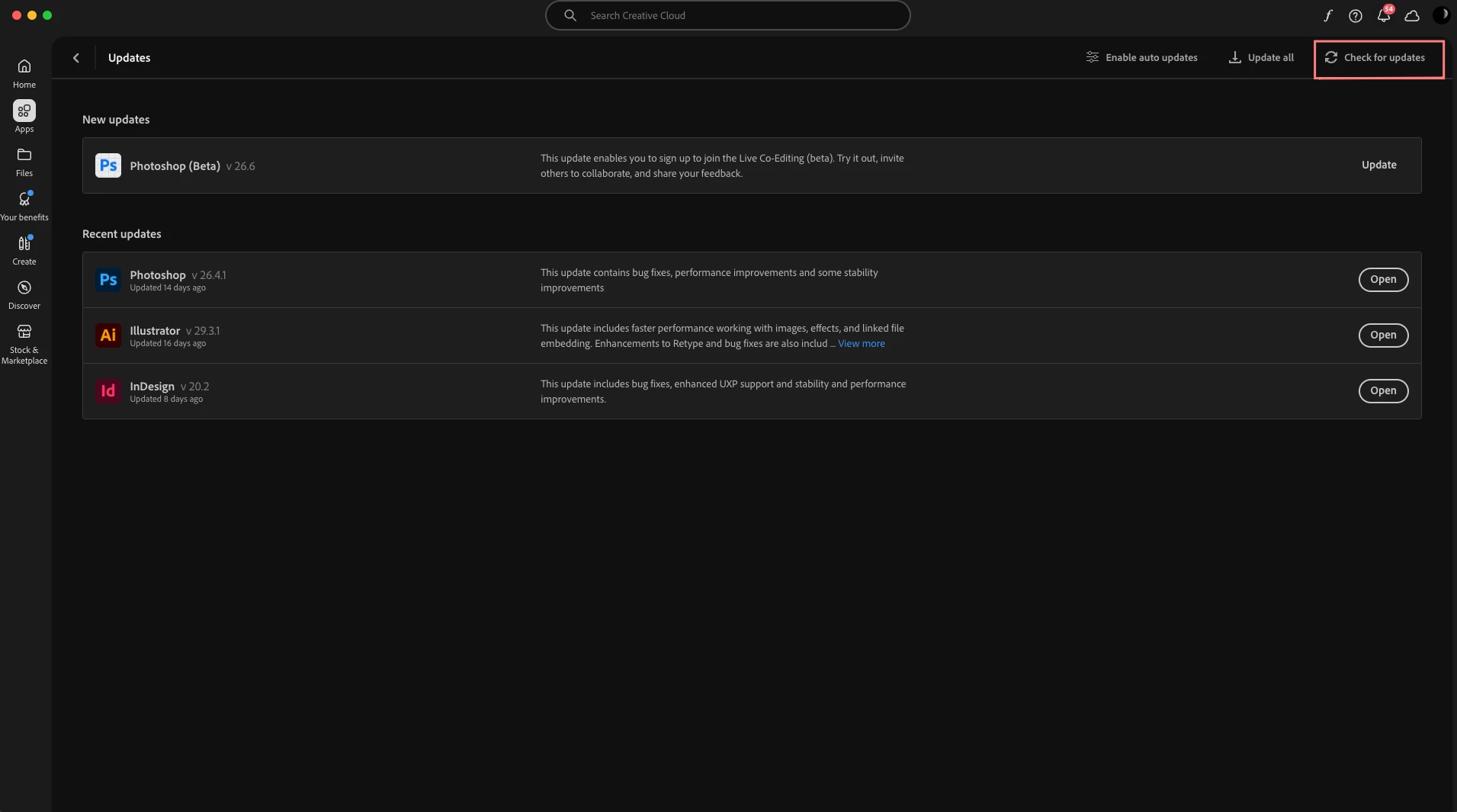Open notifications bell
This screenshot has width=1457, height=812.
point(1384,15)
